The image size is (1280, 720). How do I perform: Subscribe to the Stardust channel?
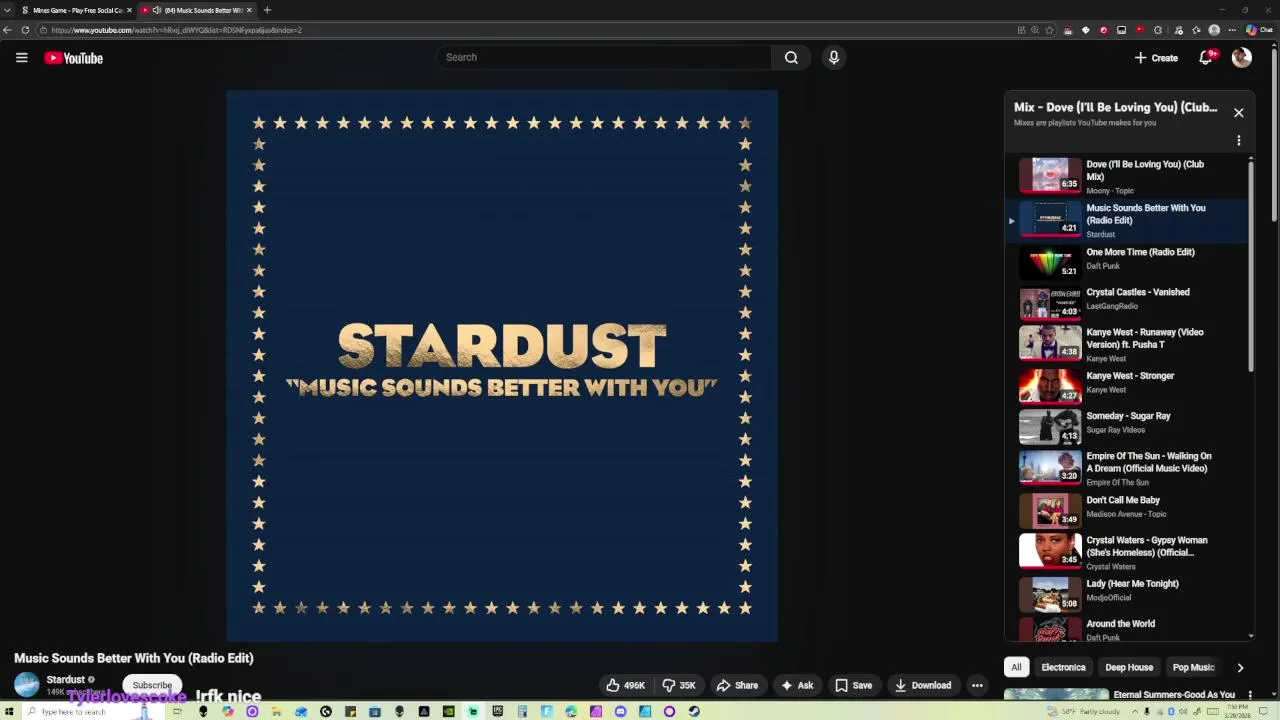[x=152, y=685]
